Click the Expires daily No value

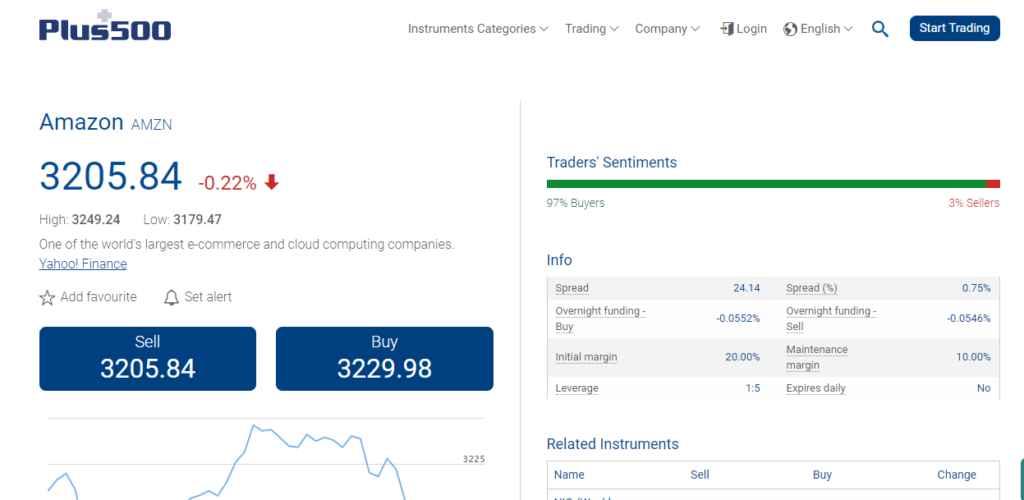[984, 388]
